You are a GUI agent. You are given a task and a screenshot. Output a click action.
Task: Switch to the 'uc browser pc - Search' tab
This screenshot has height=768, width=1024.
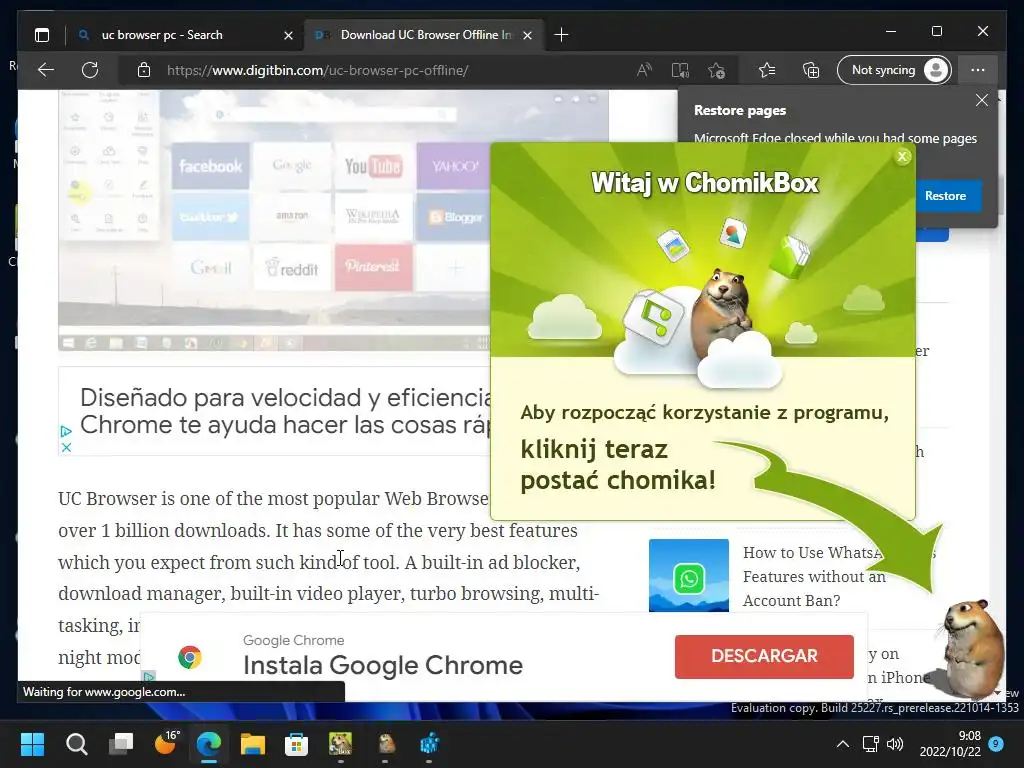click(x=185, y=35)
